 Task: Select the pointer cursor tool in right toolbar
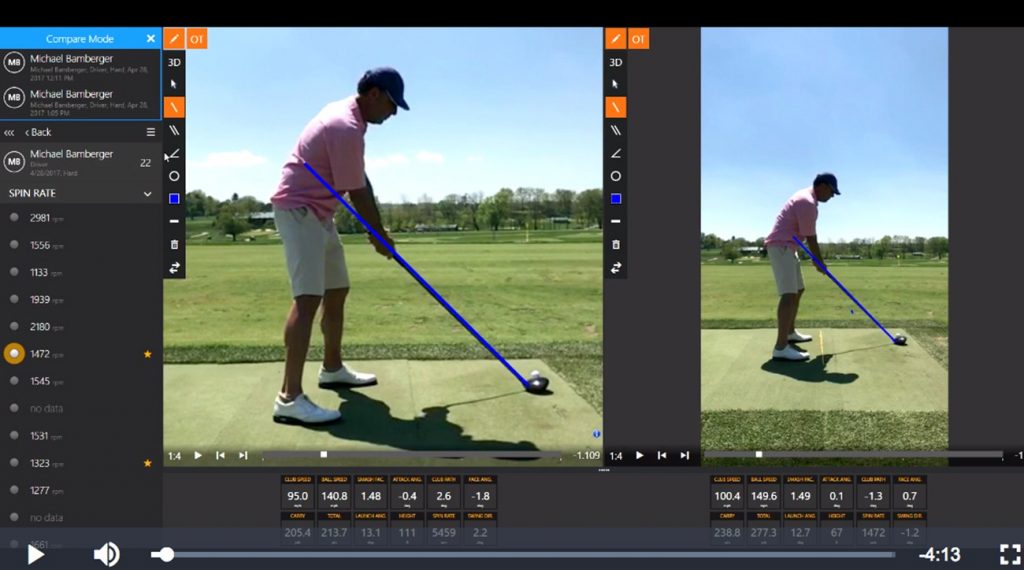[616, 85]
